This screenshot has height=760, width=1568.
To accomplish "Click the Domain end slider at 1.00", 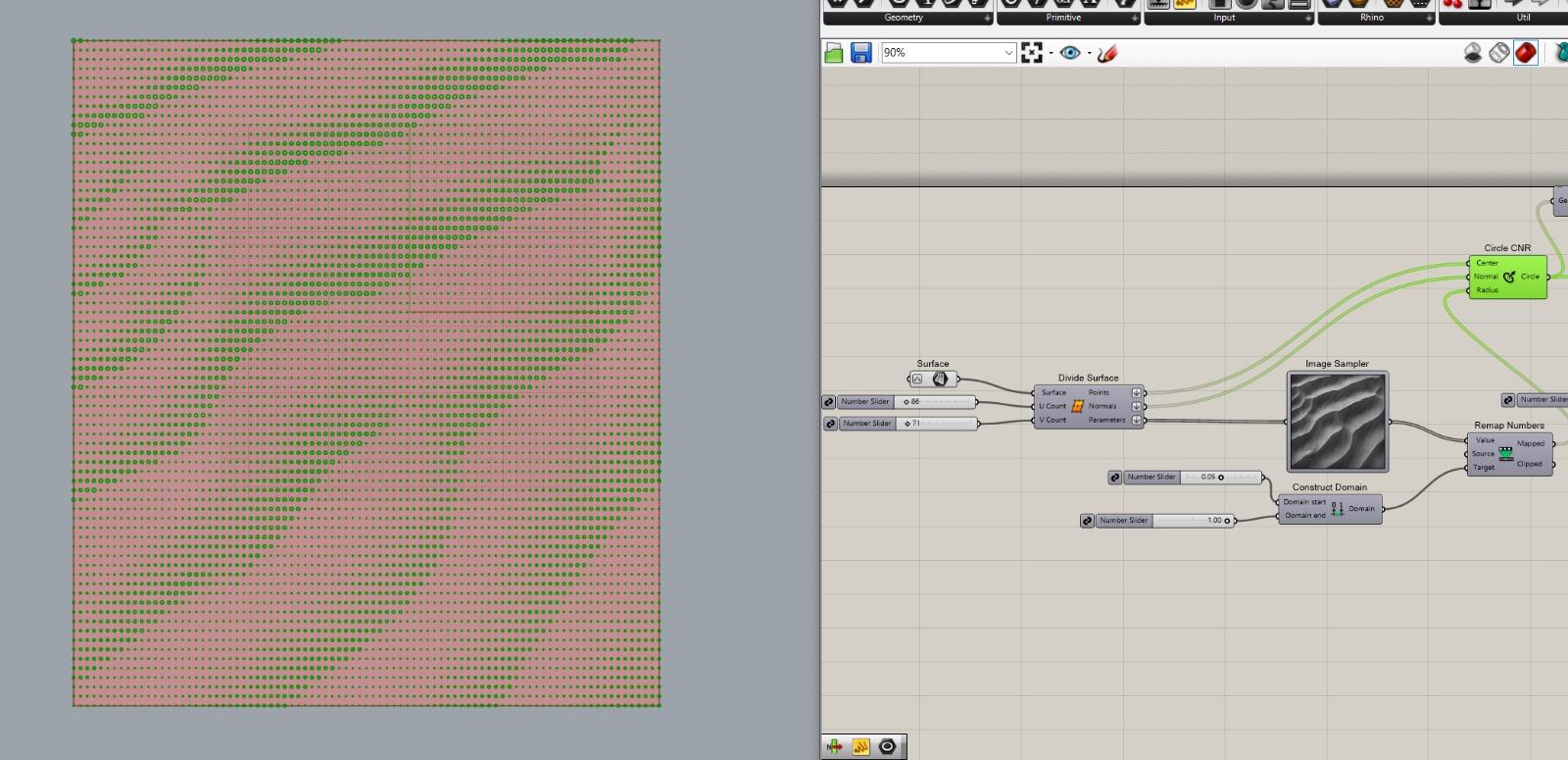I will 1165,521.
